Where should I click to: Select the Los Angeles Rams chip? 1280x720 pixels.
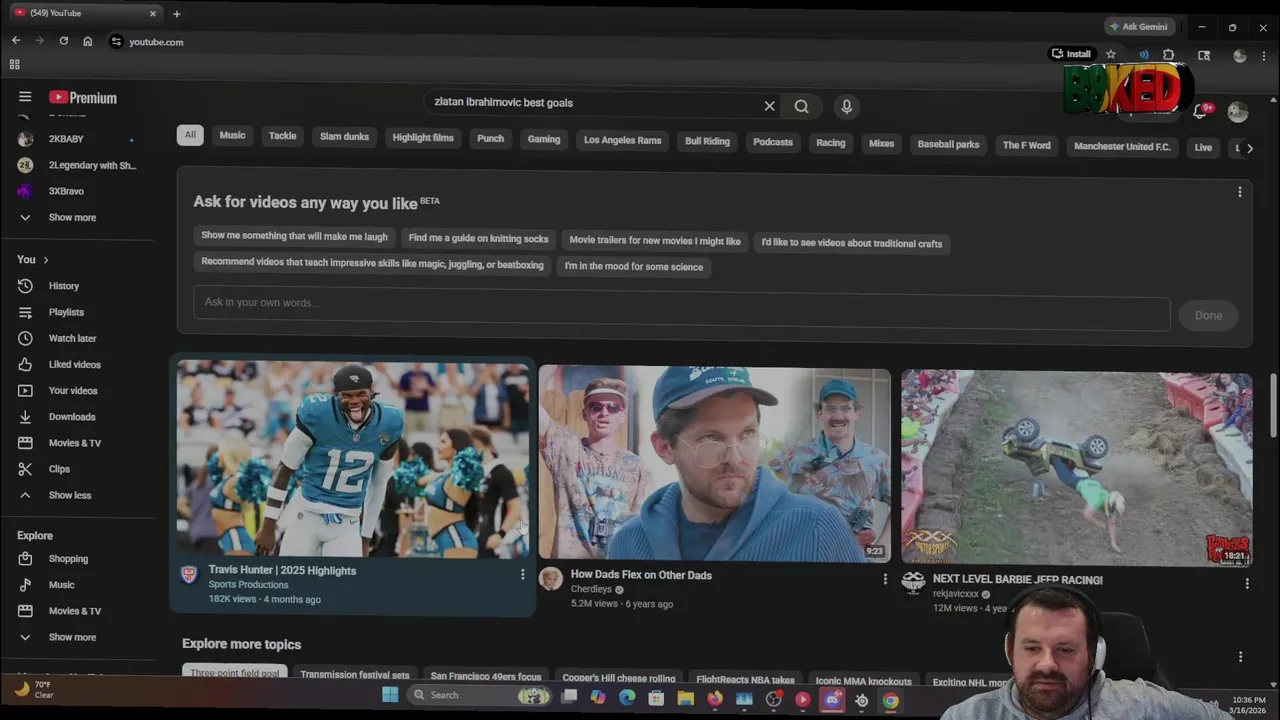click(622, 140)
